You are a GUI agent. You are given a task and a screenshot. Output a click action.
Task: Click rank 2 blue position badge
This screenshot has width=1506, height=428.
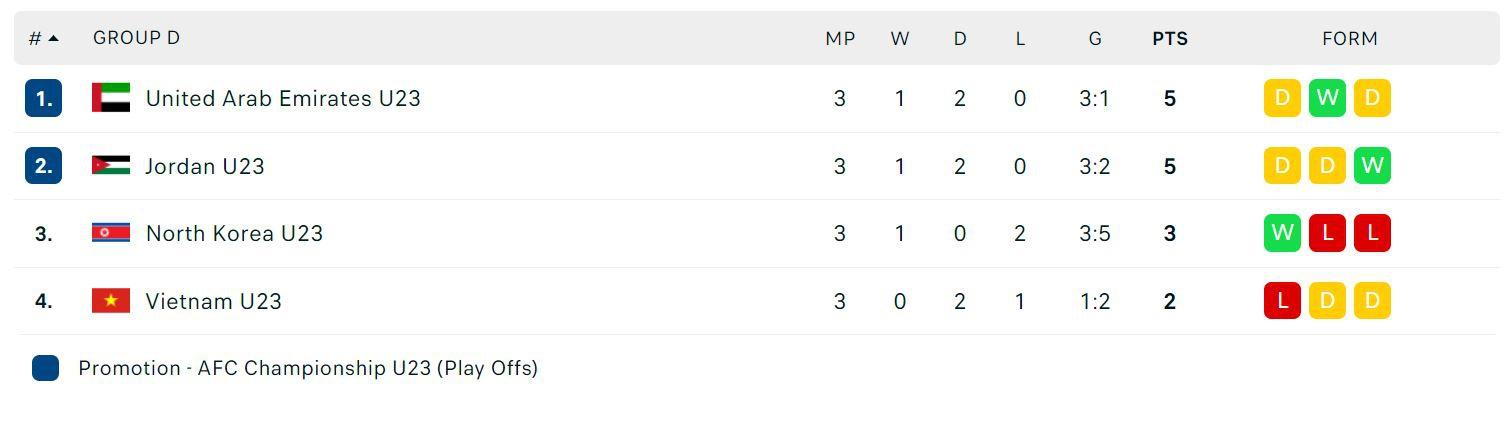coord(44,166)
